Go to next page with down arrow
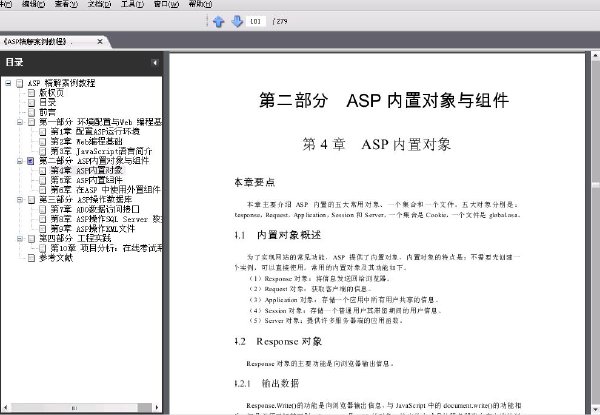 tap(237, 21)
